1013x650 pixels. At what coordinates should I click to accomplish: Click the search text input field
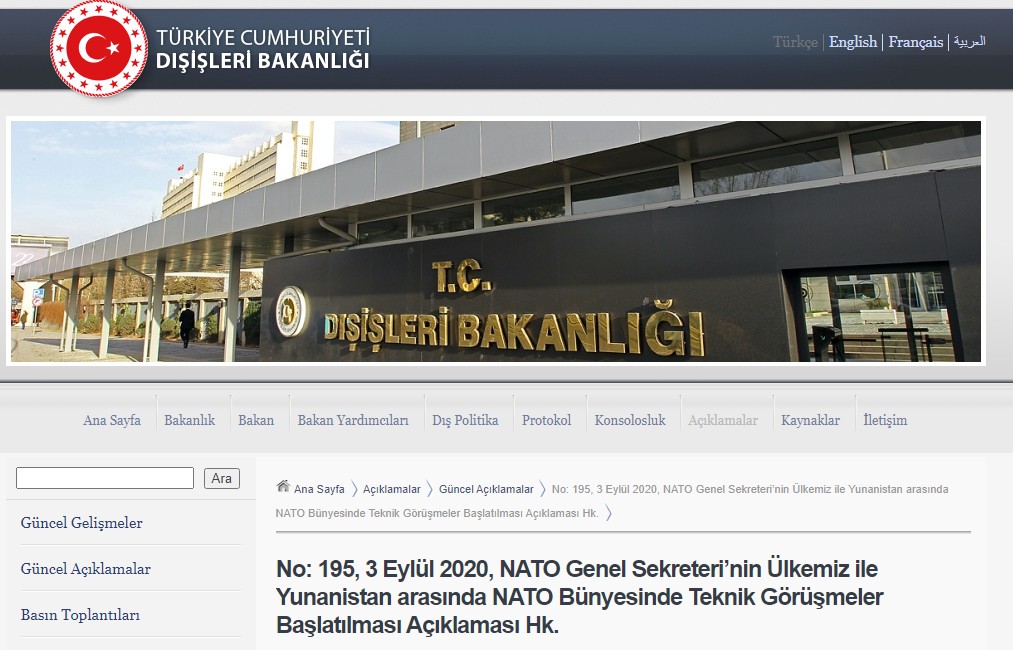105,478
